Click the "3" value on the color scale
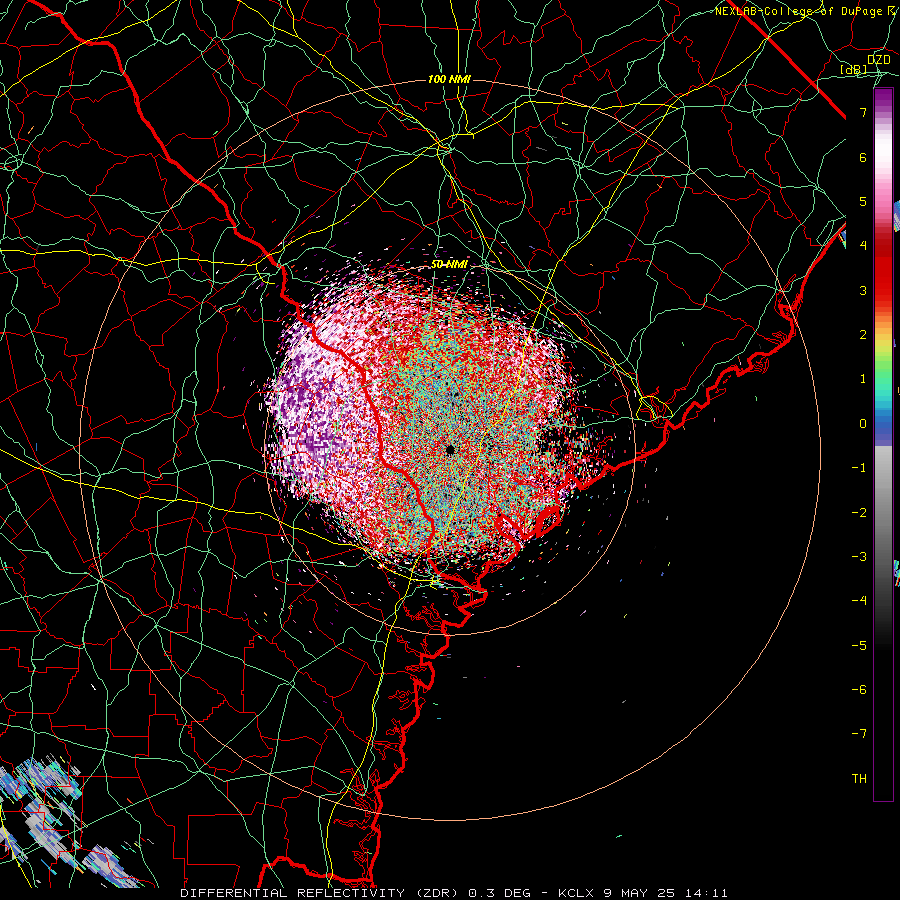The width and height of the screenshot is (900, 900). click(x=863, y=290)
